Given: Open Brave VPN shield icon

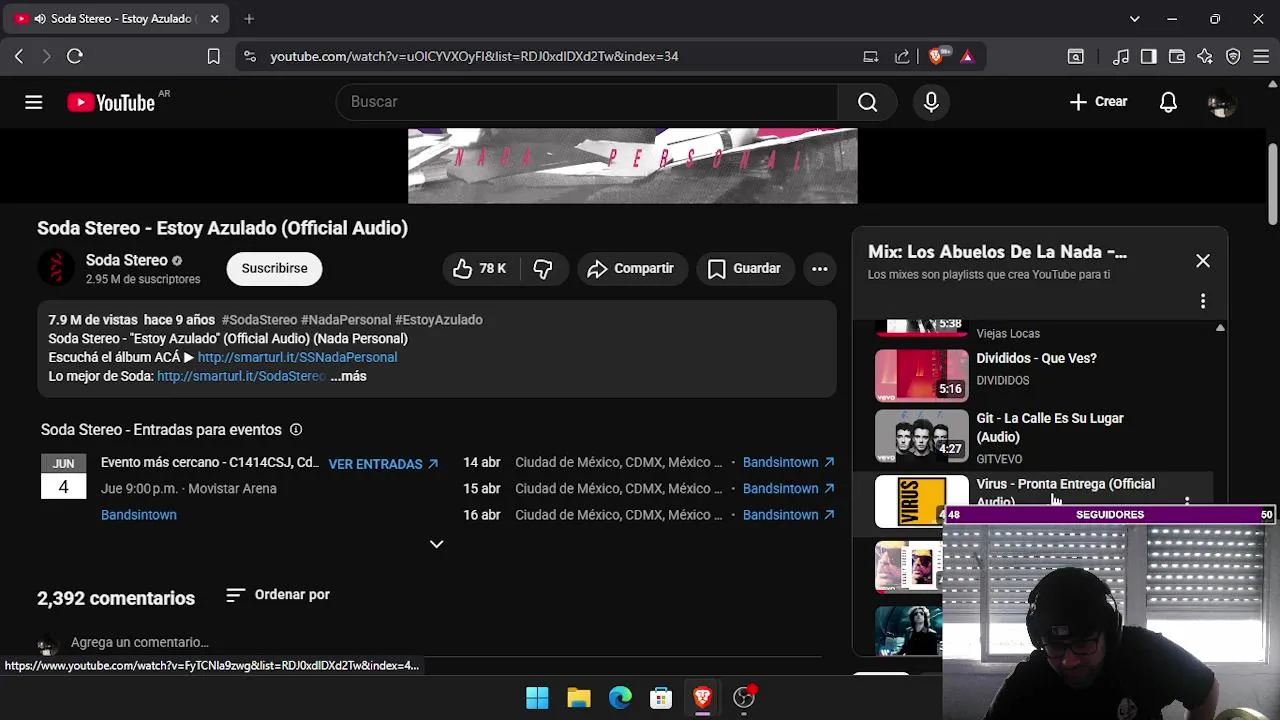Looking at the screenshot, I should 1233,57.
